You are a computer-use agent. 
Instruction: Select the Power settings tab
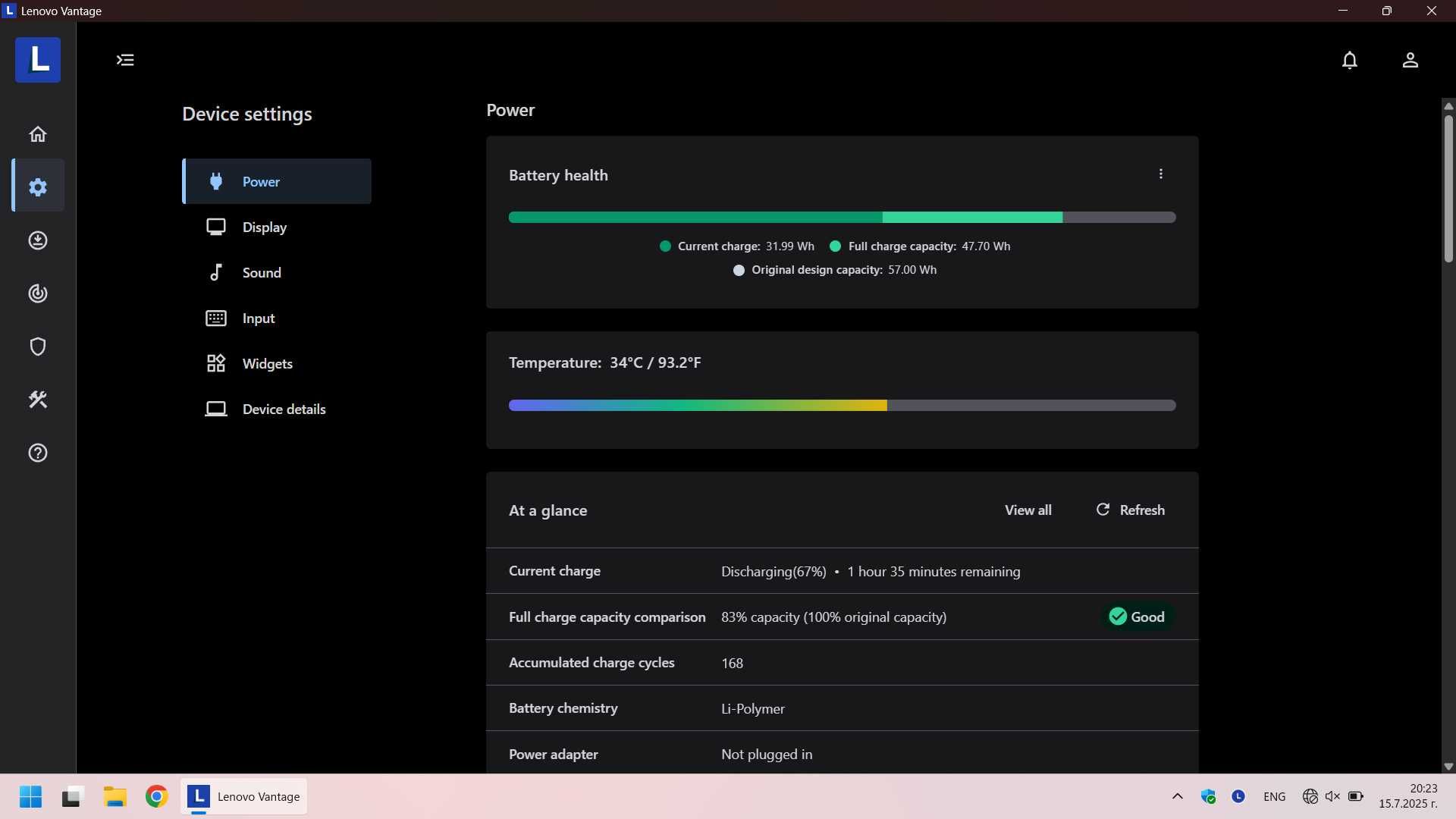[x=277, y=181]
